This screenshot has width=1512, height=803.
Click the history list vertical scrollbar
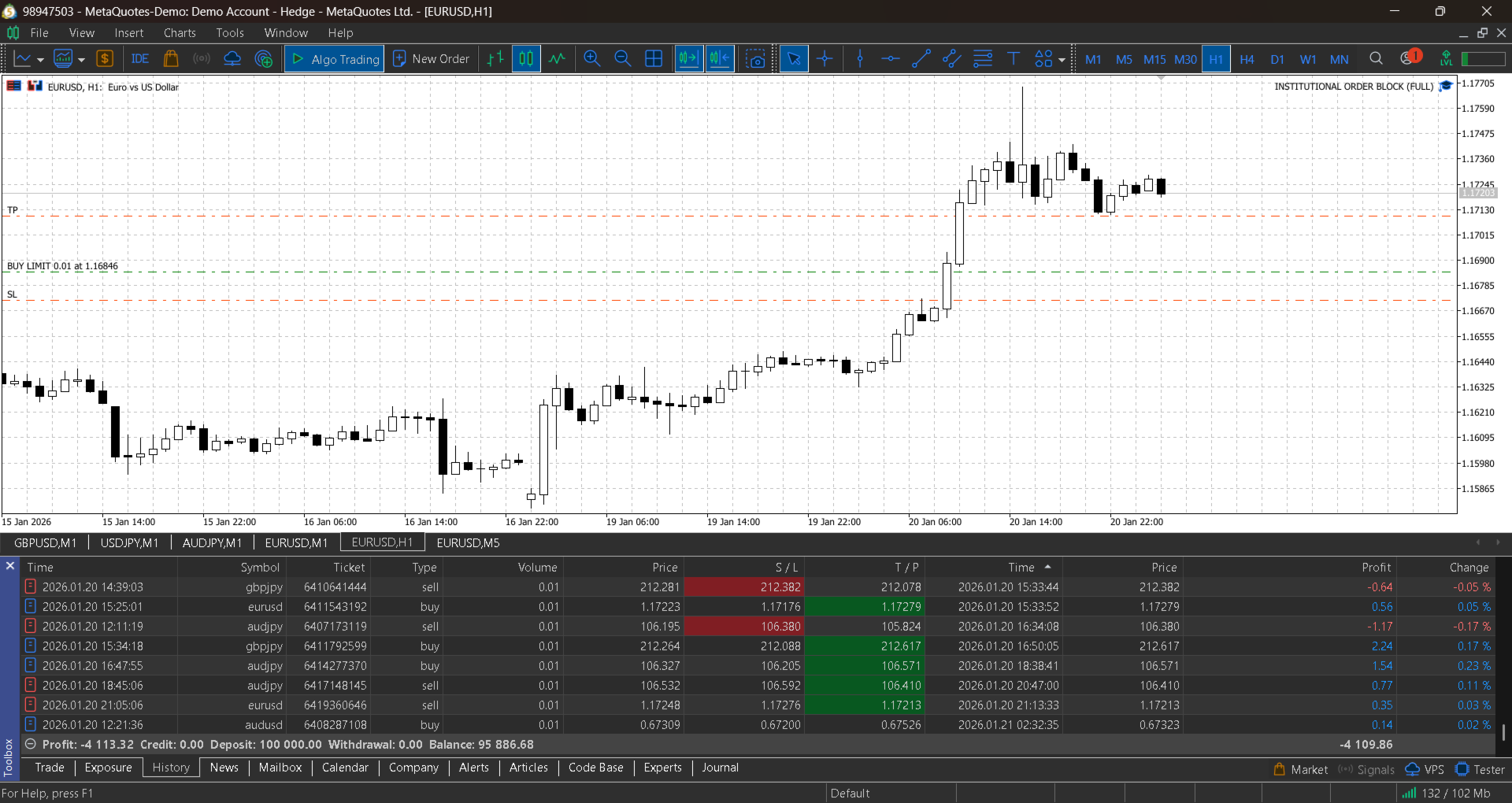tap(1503, 734)
